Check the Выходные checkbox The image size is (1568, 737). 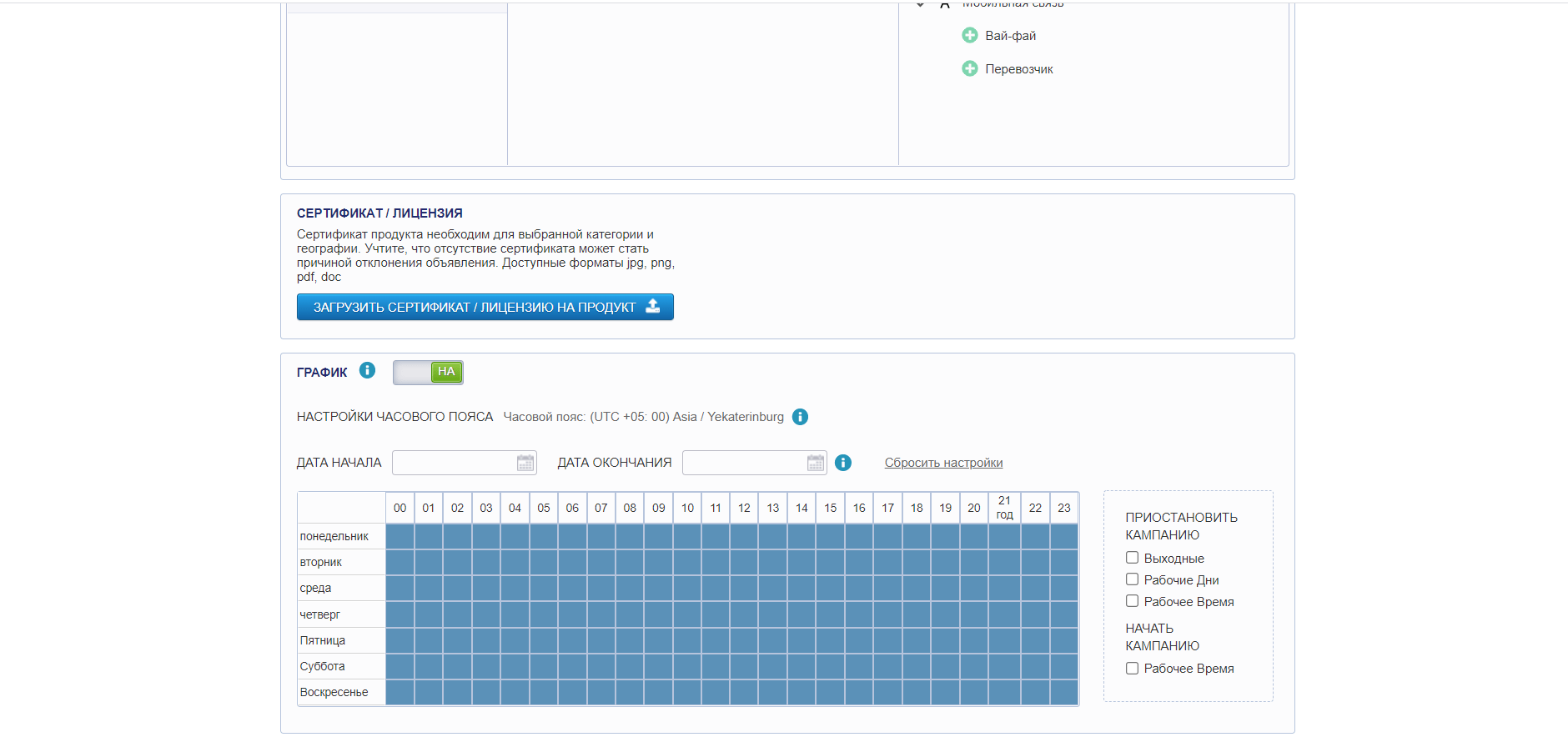[x=1132, y=558]
